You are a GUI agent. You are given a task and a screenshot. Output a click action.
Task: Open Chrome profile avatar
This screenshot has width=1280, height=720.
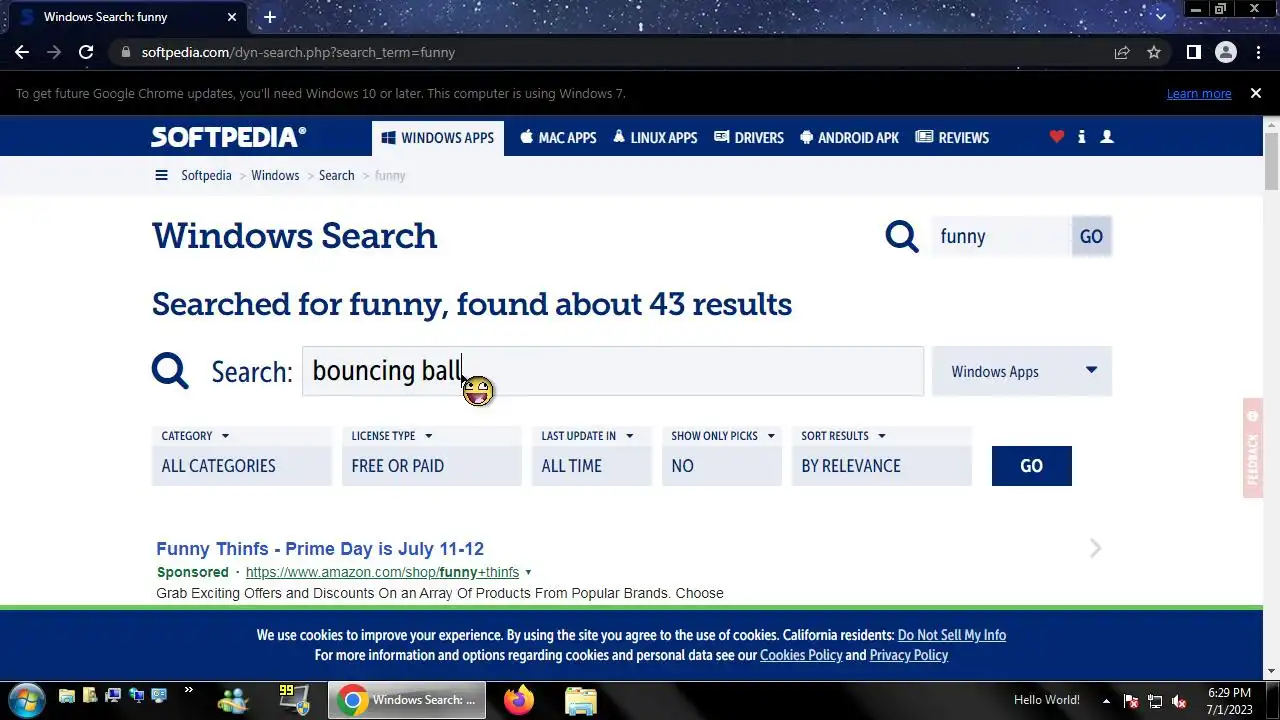click(1226, 52)
